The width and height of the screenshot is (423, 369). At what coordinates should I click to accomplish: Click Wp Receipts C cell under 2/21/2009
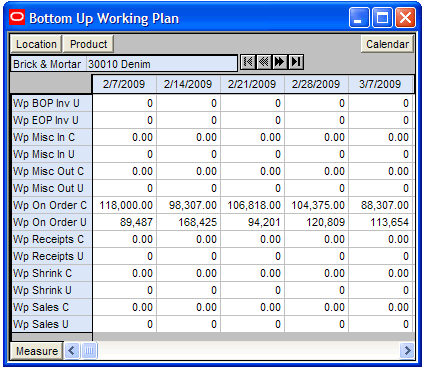(253, 239)
